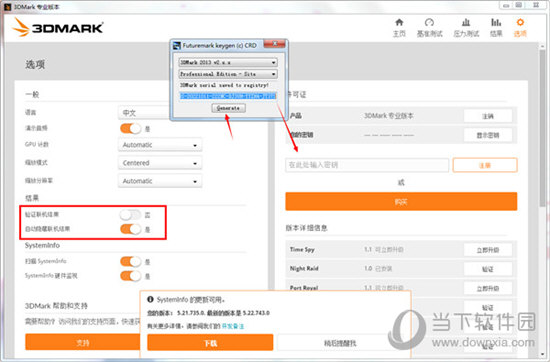Click the upgrade button in Port Royal row

pyautogui.click(x=488, y=288)
